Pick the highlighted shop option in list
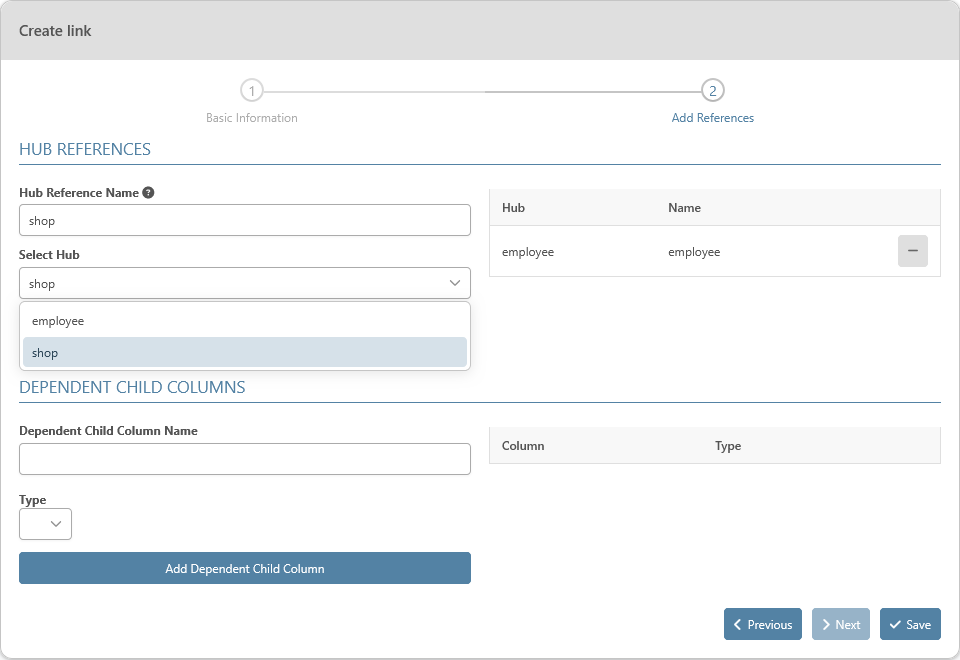The image size is (960, 660). coord(244,353)
